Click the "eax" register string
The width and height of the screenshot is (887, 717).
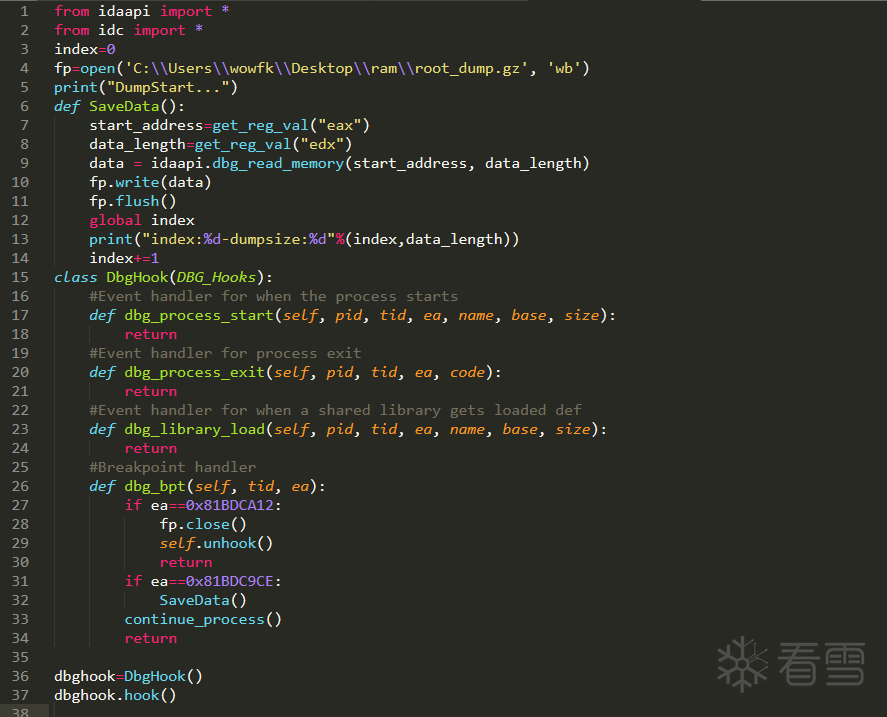point(339,126)
